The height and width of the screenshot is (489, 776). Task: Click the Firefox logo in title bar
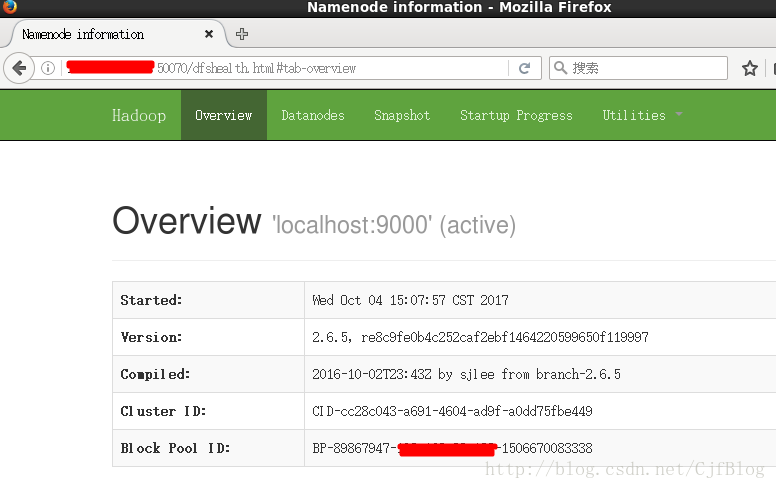tap(9, 6)
